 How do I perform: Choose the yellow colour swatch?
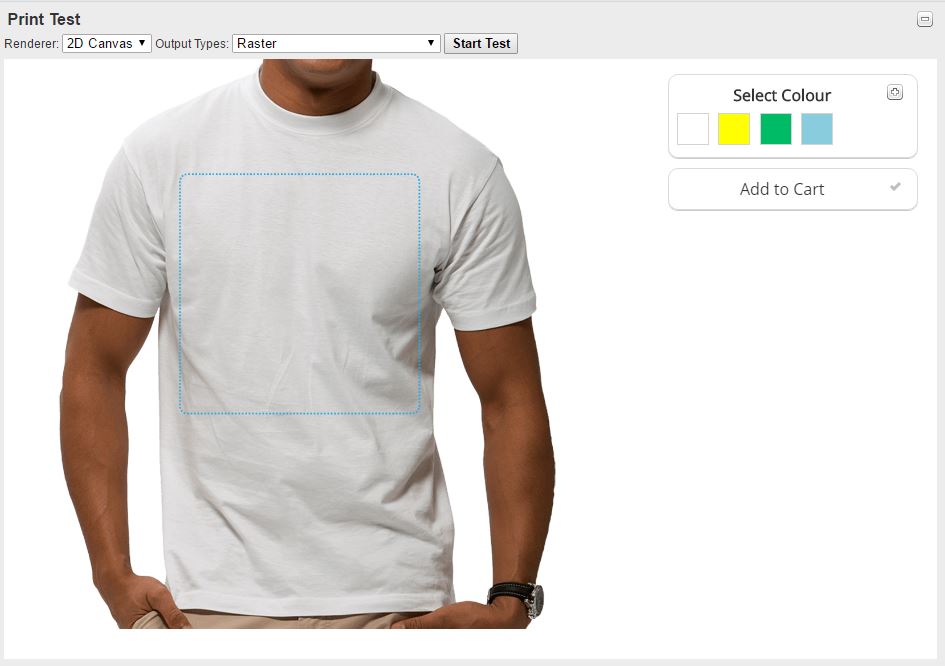(x=733, y=129)
